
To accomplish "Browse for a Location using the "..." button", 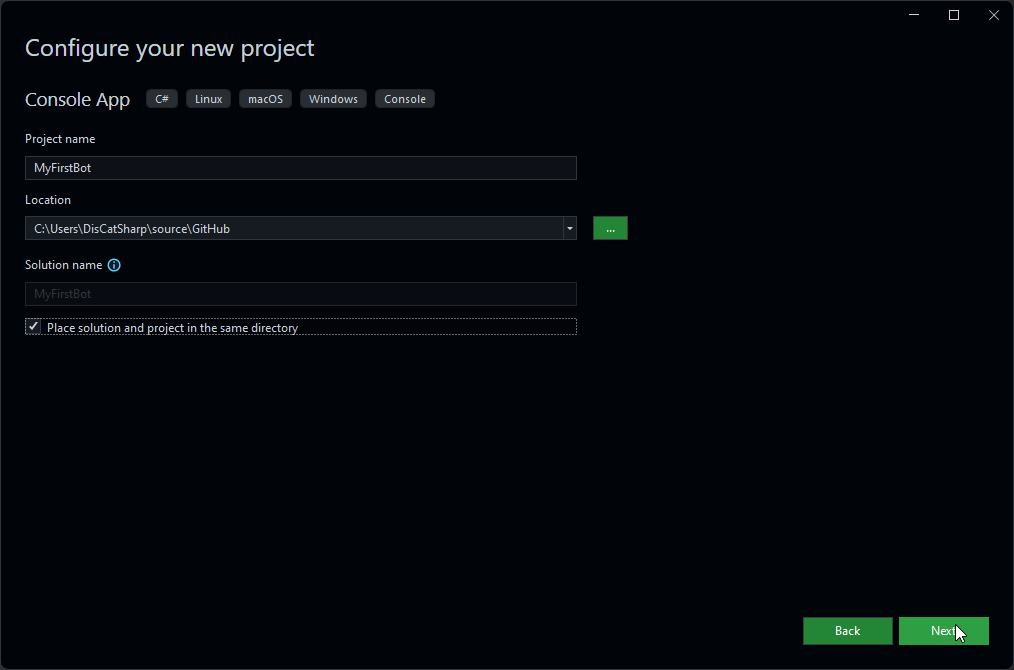I will [x=610, y=228].
